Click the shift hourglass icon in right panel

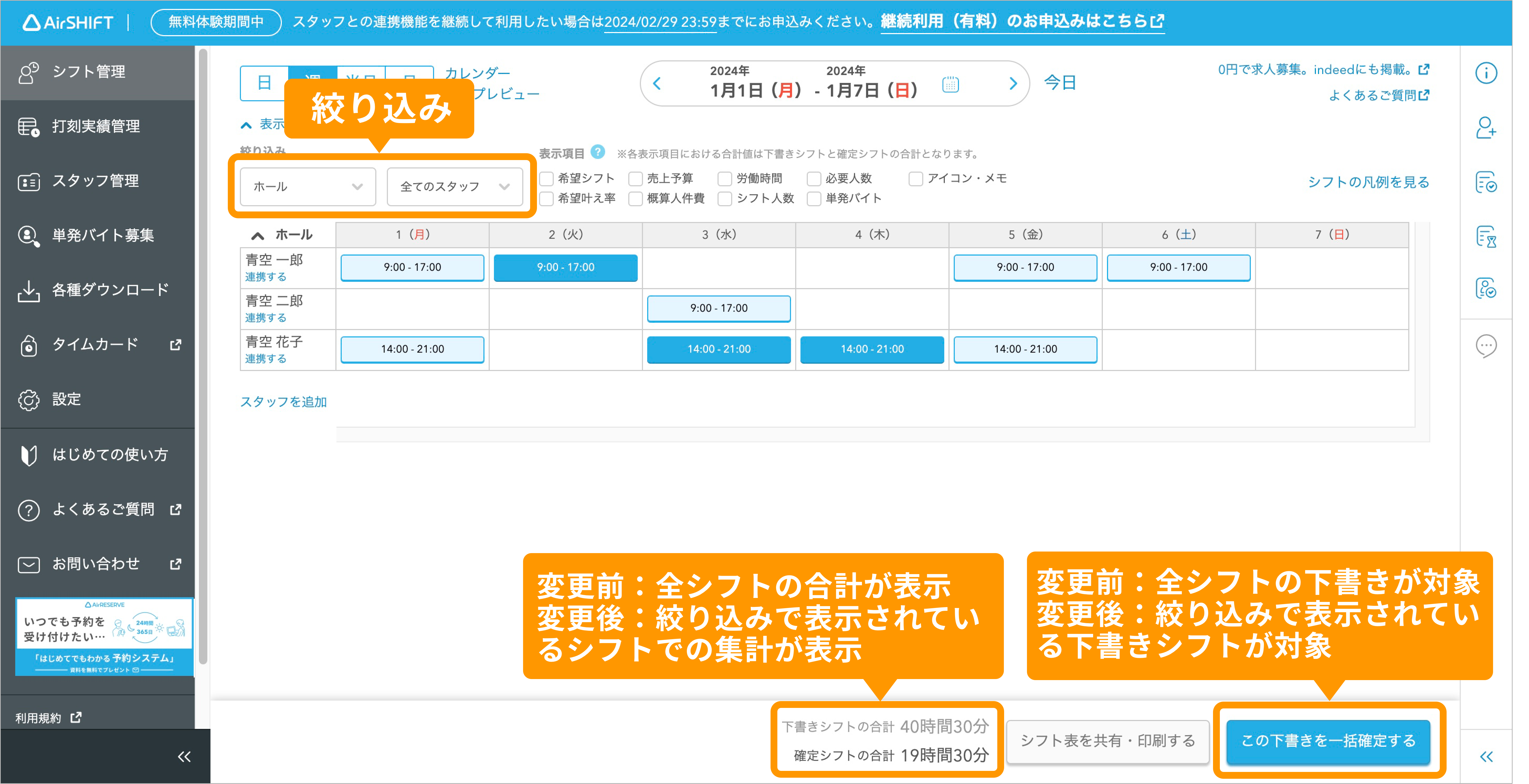1486,237
